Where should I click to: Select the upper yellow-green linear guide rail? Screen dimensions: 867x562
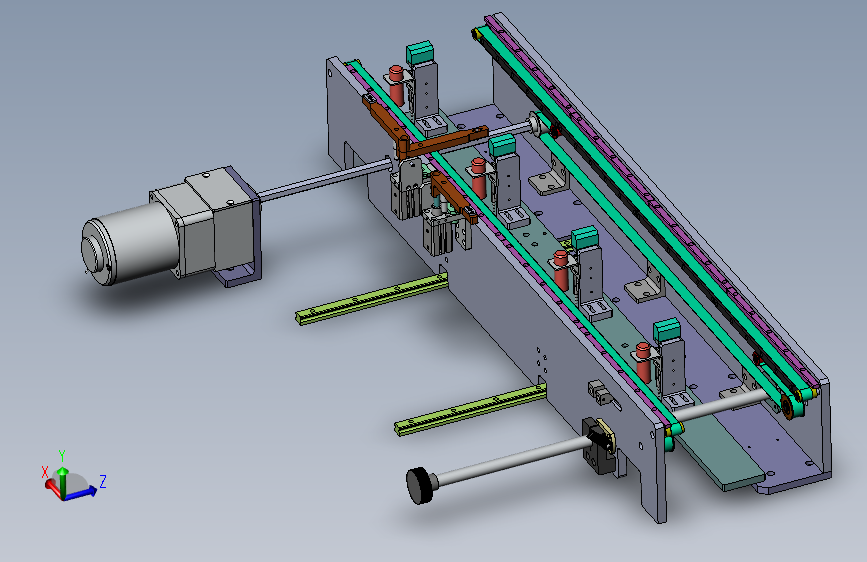coord(372,299)
